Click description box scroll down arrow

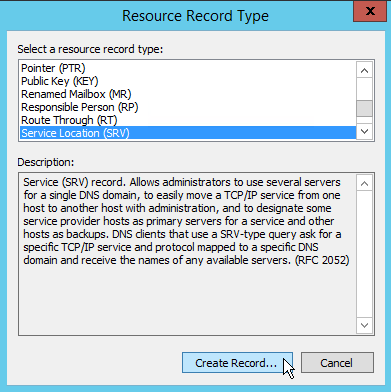tap(364, 325)
